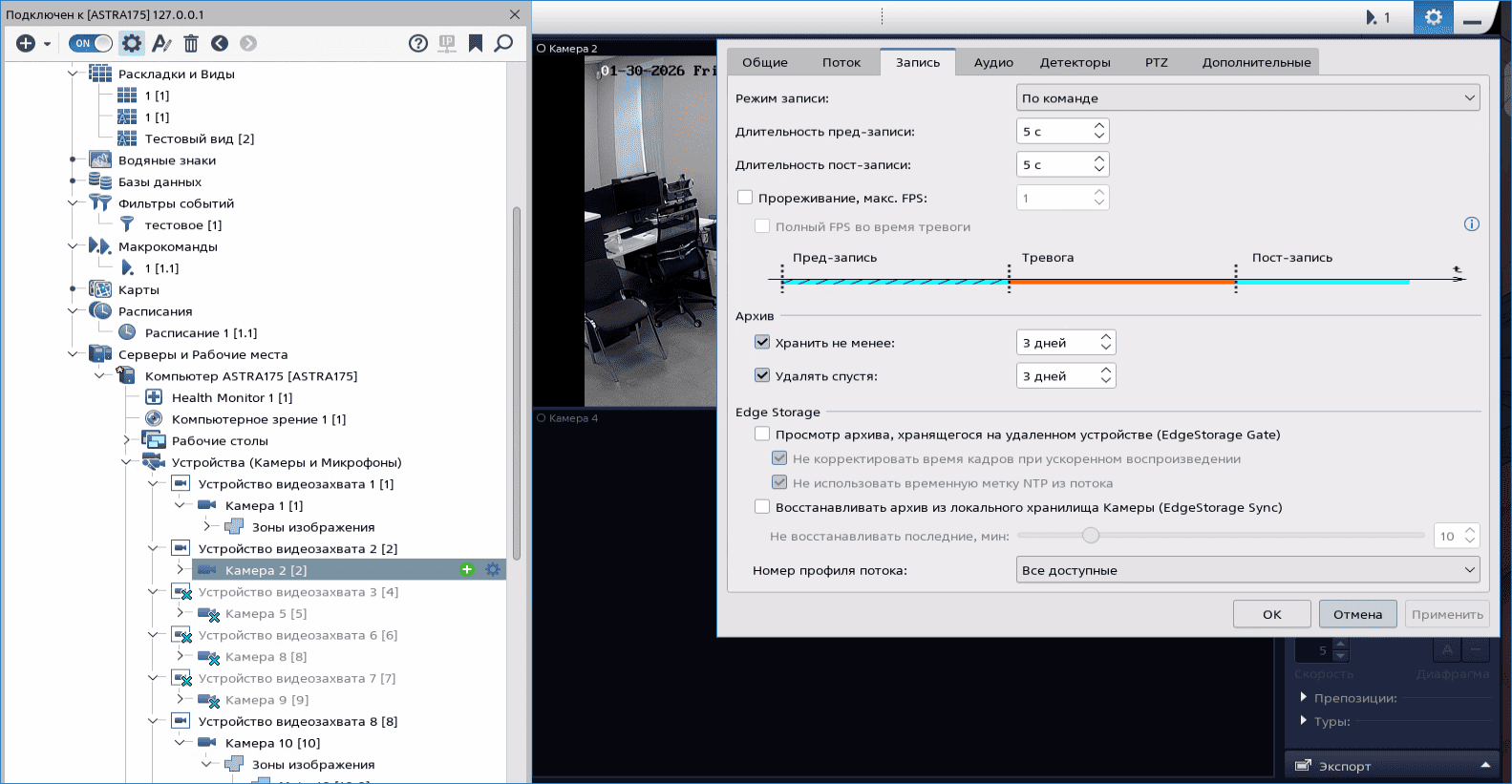Click the delete (trash) icon in toolbar
The width and height of the screenshot is (1512, 784).
coord(191,43)
